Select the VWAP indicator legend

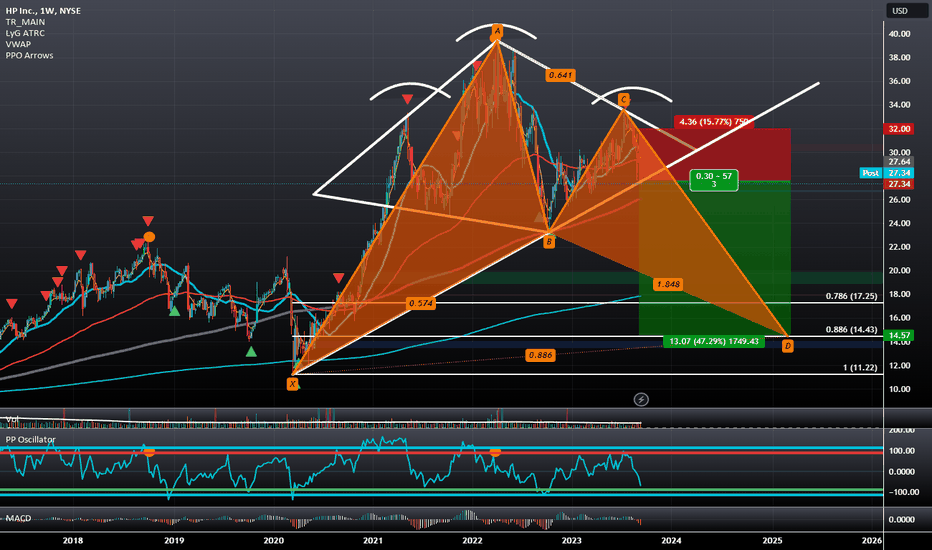click(x=18, y=44)
